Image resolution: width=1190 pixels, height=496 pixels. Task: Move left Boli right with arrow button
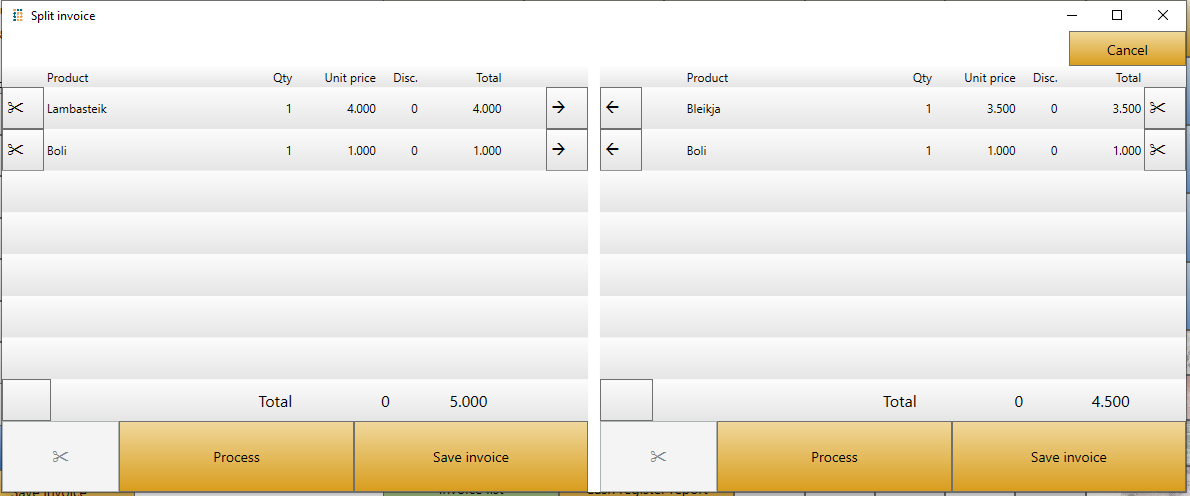click(x=566, y=150)
